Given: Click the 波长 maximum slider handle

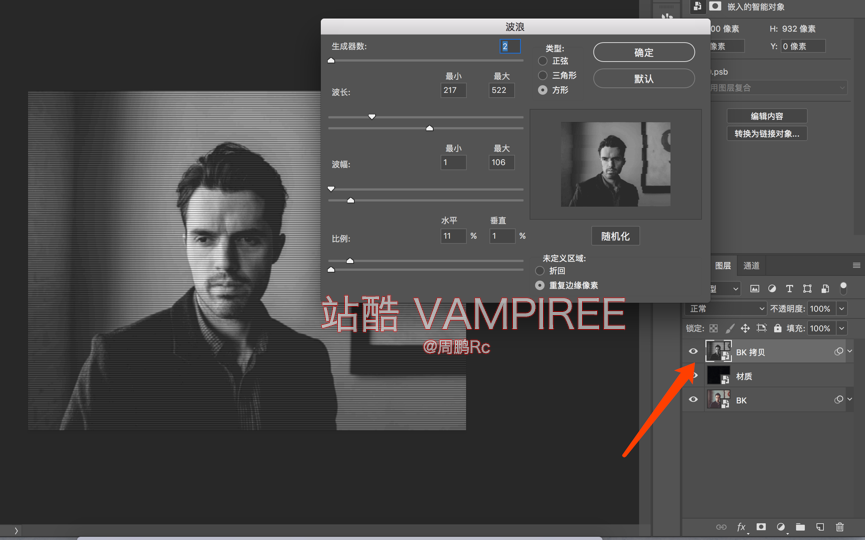Looking at the screenshot, I should point(429,128).
